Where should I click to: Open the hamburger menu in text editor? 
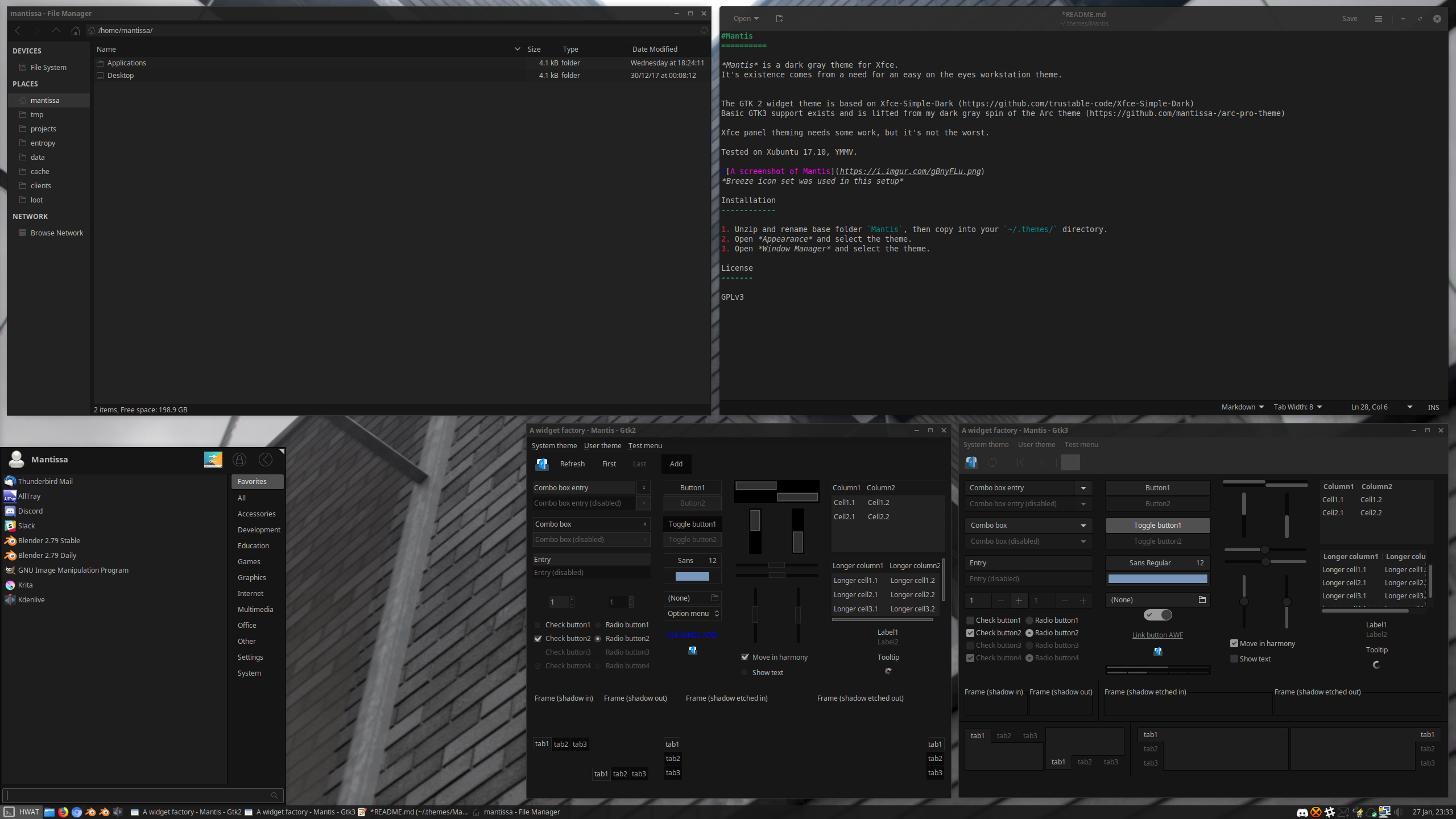pos(1378,19)
